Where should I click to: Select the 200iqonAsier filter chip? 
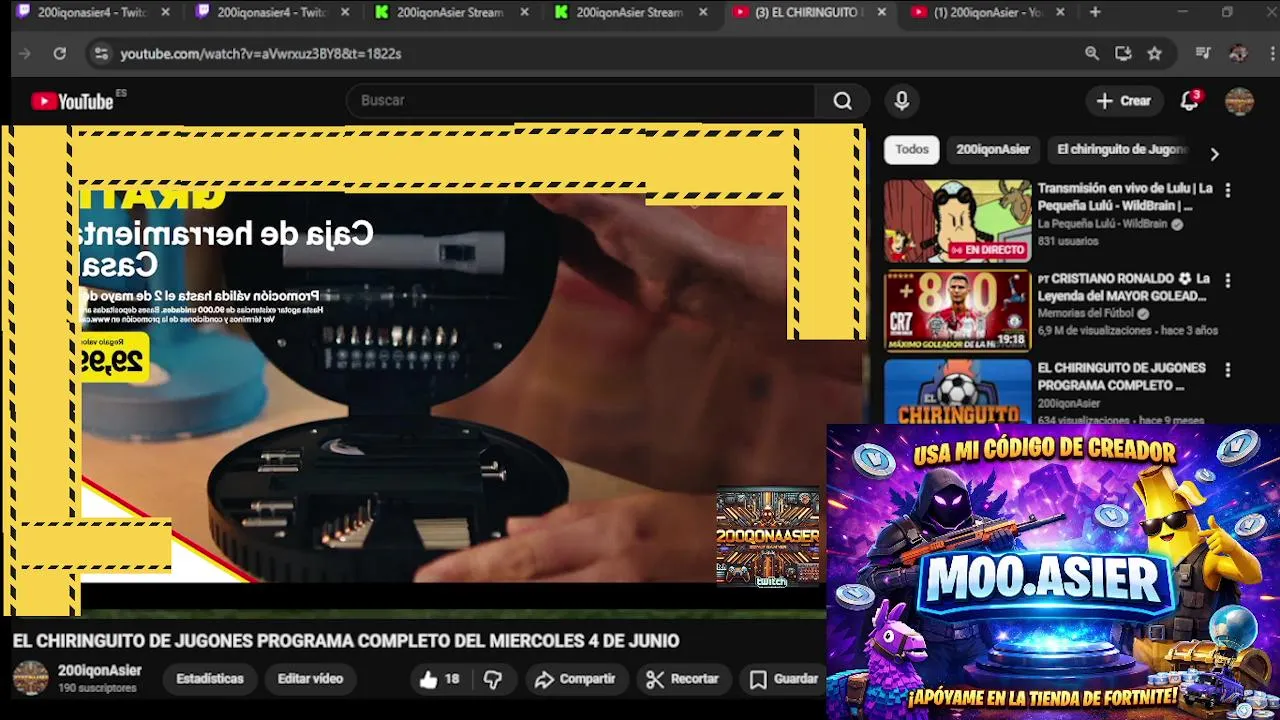993,149
